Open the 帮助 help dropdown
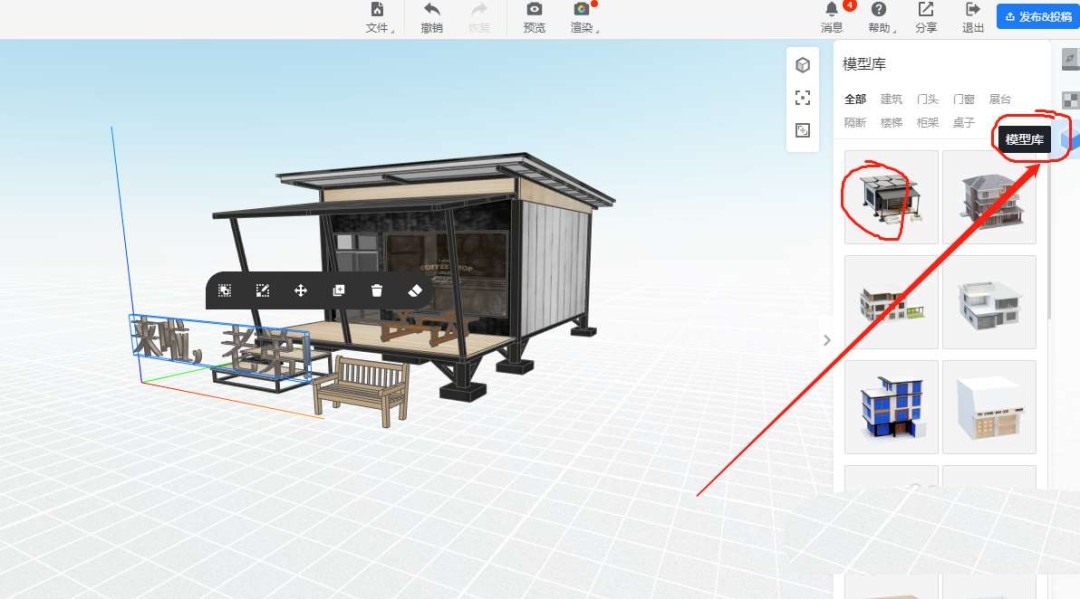 click(880, 18)
